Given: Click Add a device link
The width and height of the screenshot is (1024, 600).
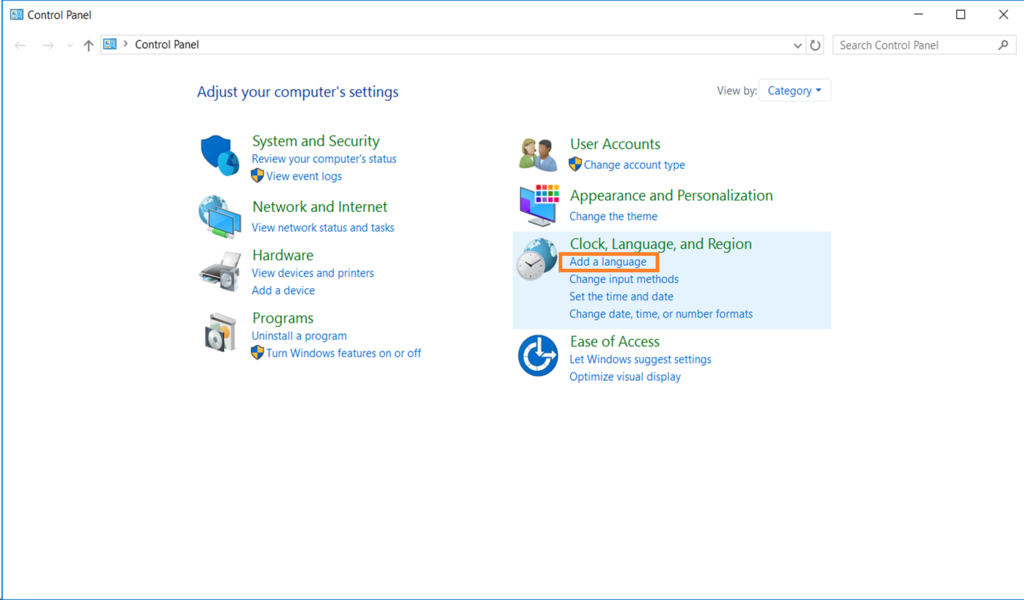Looking at the screenshot, I should 283,291.
